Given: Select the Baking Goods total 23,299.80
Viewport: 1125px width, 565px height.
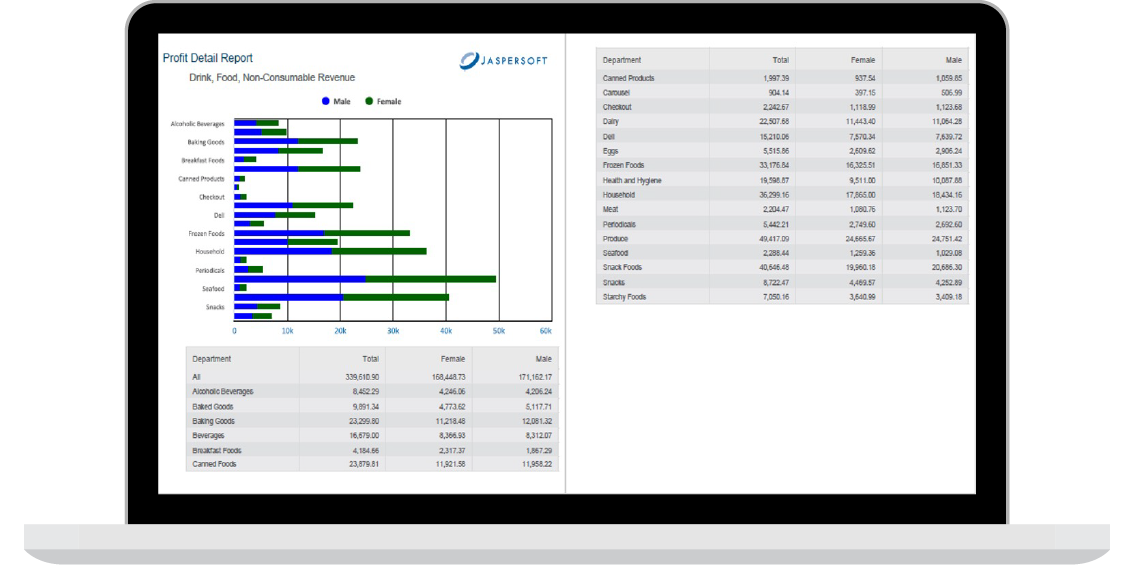Looking at the screenshot, I should (364, 421).
